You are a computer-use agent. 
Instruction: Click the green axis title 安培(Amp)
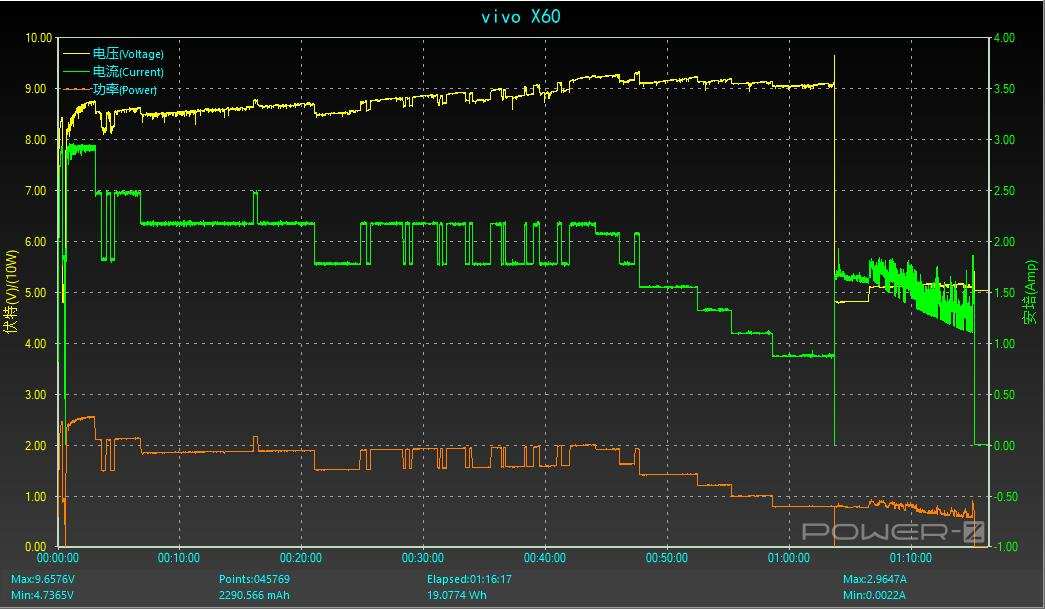point(1032,292)
